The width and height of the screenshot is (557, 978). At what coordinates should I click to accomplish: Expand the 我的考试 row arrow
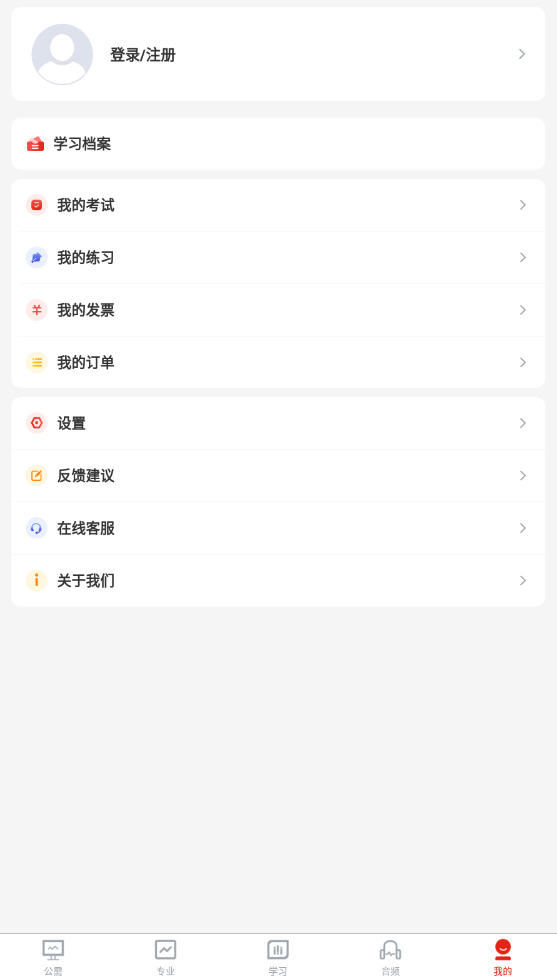point(523,205)
